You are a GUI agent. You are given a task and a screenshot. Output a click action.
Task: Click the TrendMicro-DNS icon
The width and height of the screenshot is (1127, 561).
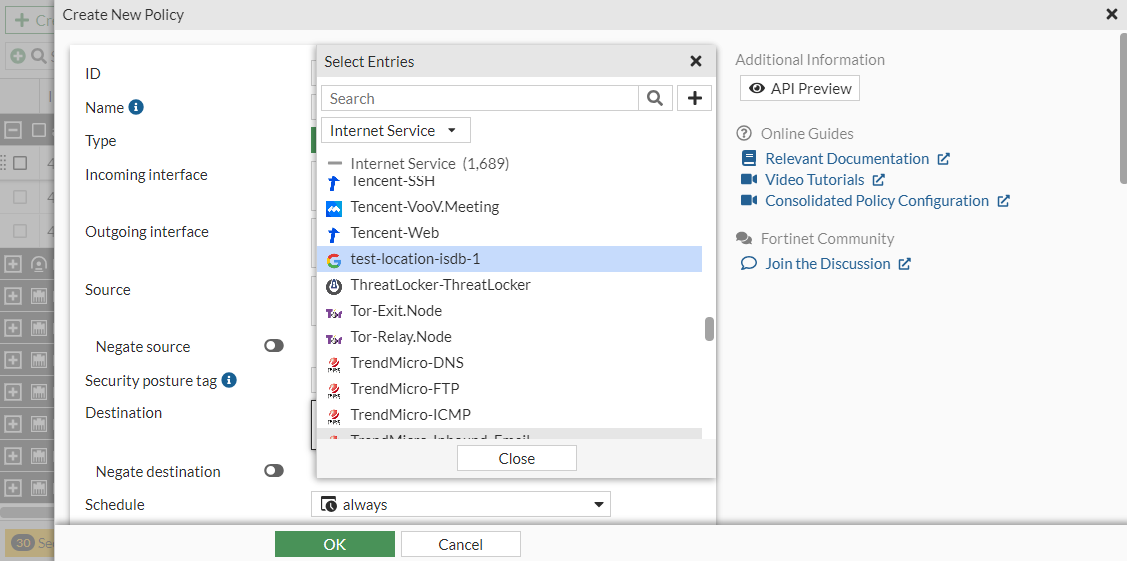tap(334, 363)
